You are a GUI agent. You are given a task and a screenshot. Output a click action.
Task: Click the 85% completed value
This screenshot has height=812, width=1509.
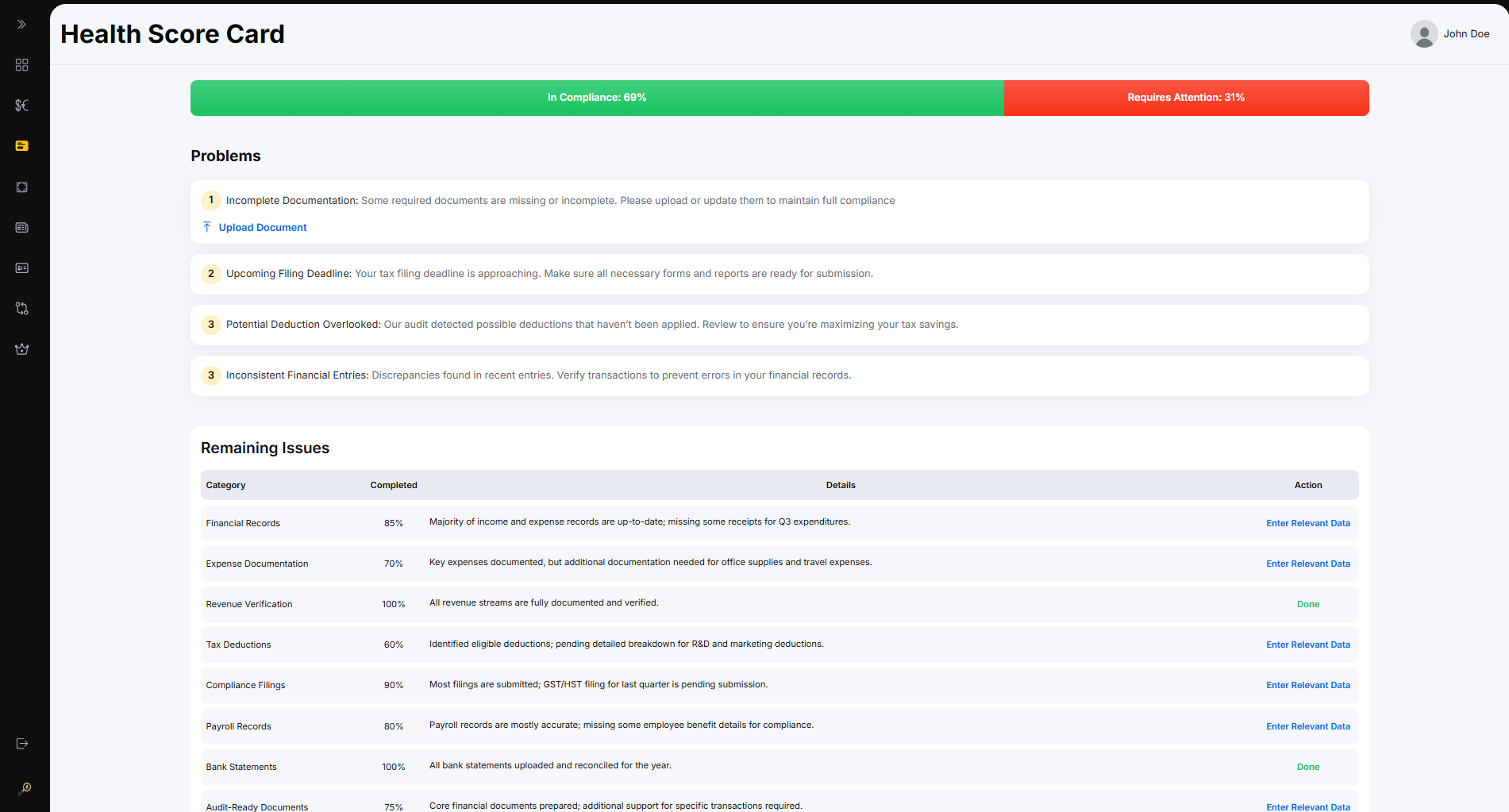pos(394,523)
